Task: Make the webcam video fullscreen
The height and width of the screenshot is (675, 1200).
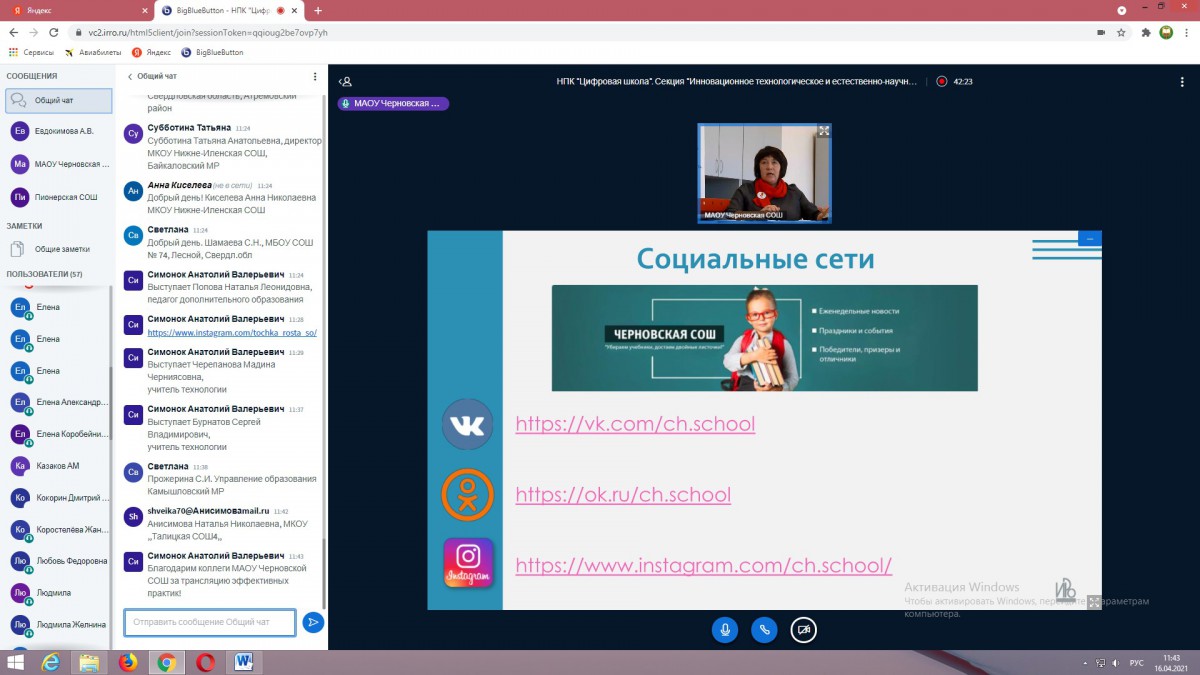Action: tap(824, 131)
